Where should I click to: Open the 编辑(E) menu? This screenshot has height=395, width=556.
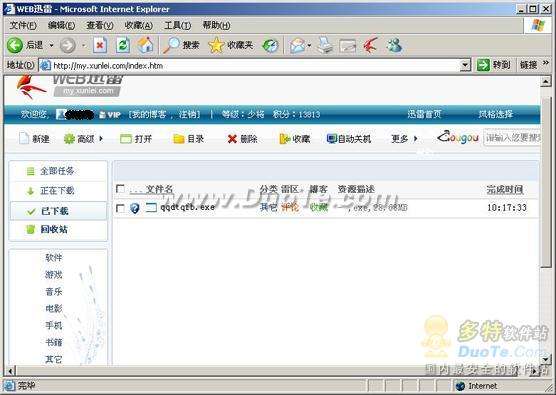(61, 25)
